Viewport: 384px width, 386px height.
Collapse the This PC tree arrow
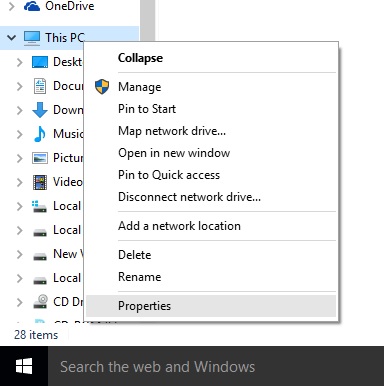(x=12, y=37)
